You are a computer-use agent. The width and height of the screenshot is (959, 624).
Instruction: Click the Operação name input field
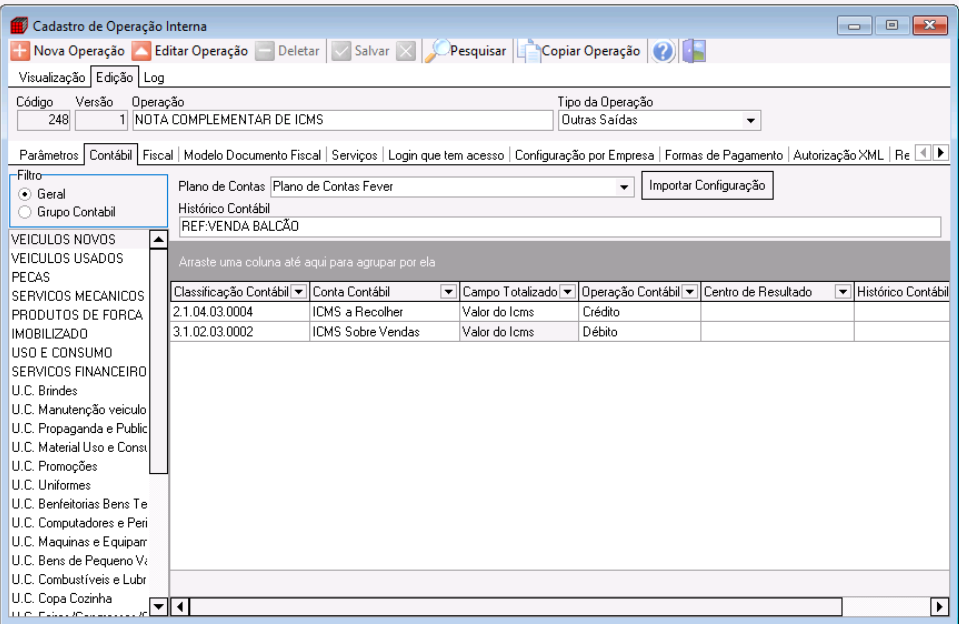[342, 121]
